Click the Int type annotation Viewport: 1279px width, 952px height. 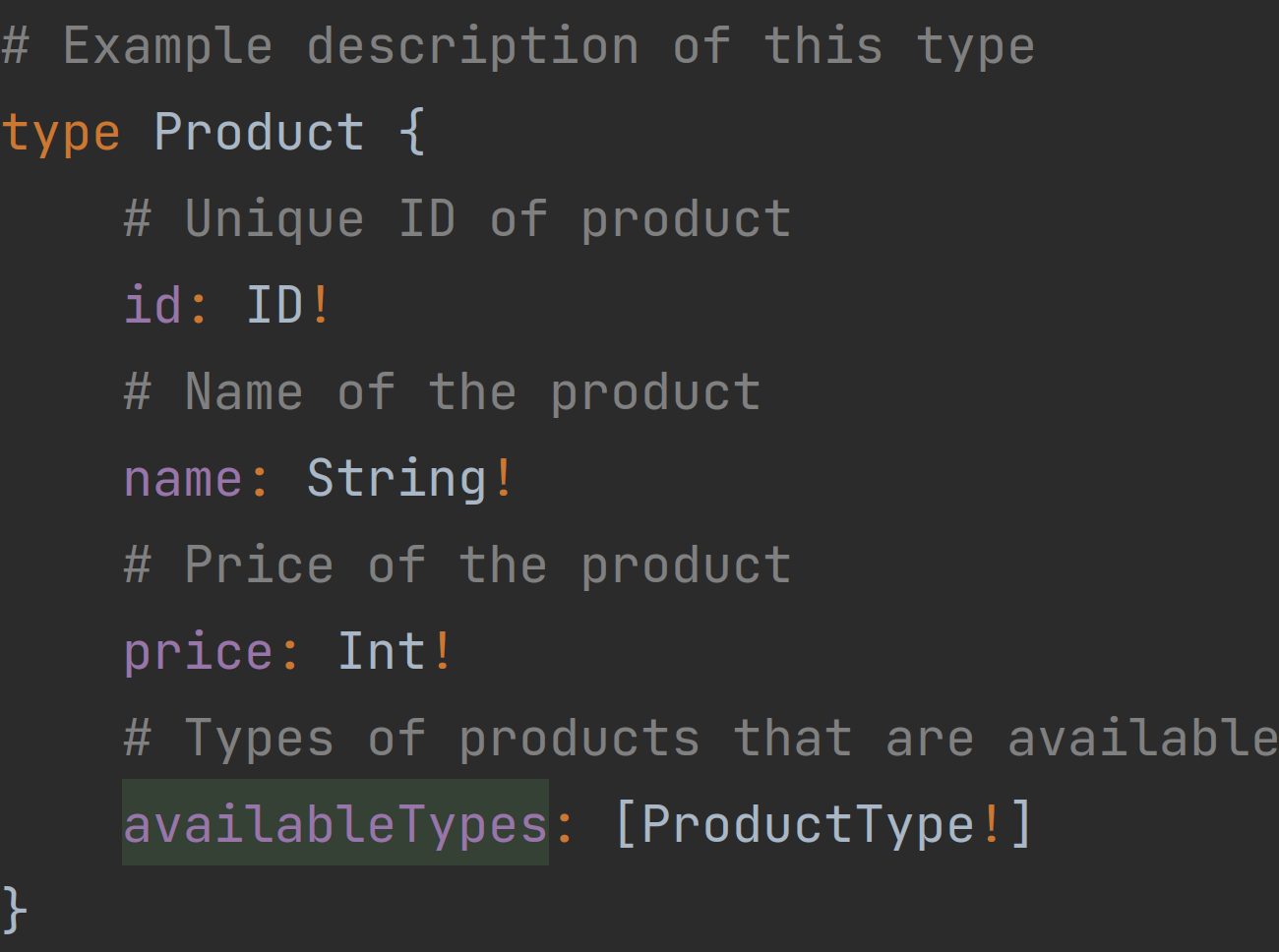(x=382, y=652)
